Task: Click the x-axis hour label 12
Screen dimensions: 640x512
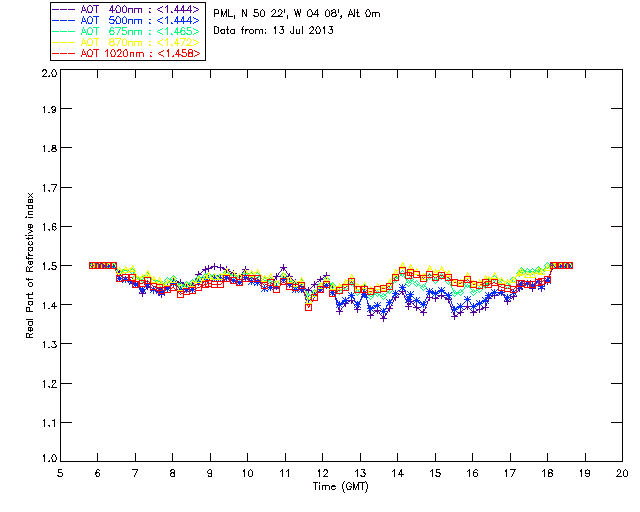Action: tap(322, 473)
